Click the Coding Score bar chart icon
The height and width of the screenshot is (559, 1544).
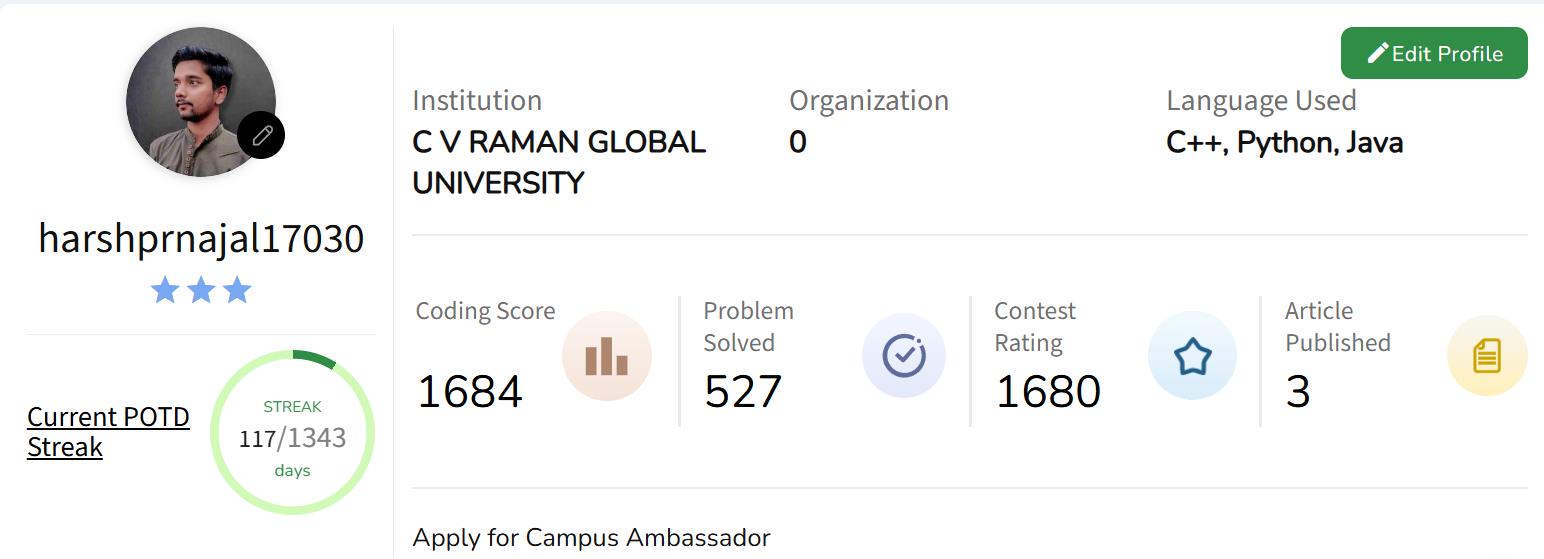(606, 357)
